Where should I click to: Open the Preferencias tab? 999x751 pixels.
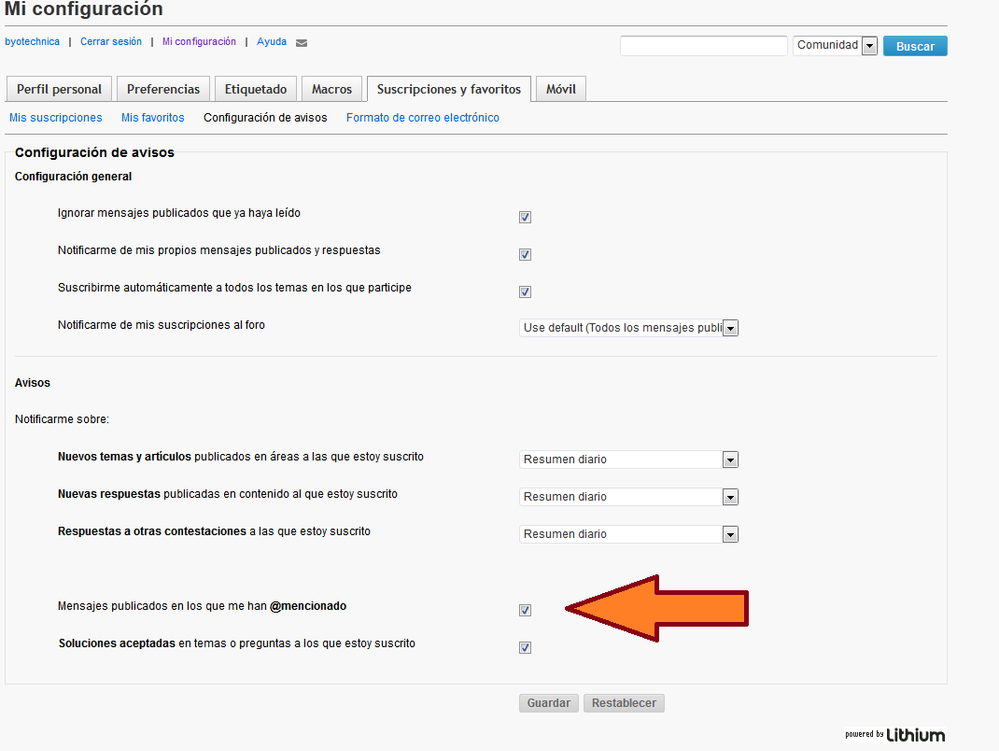pos(164,89)
